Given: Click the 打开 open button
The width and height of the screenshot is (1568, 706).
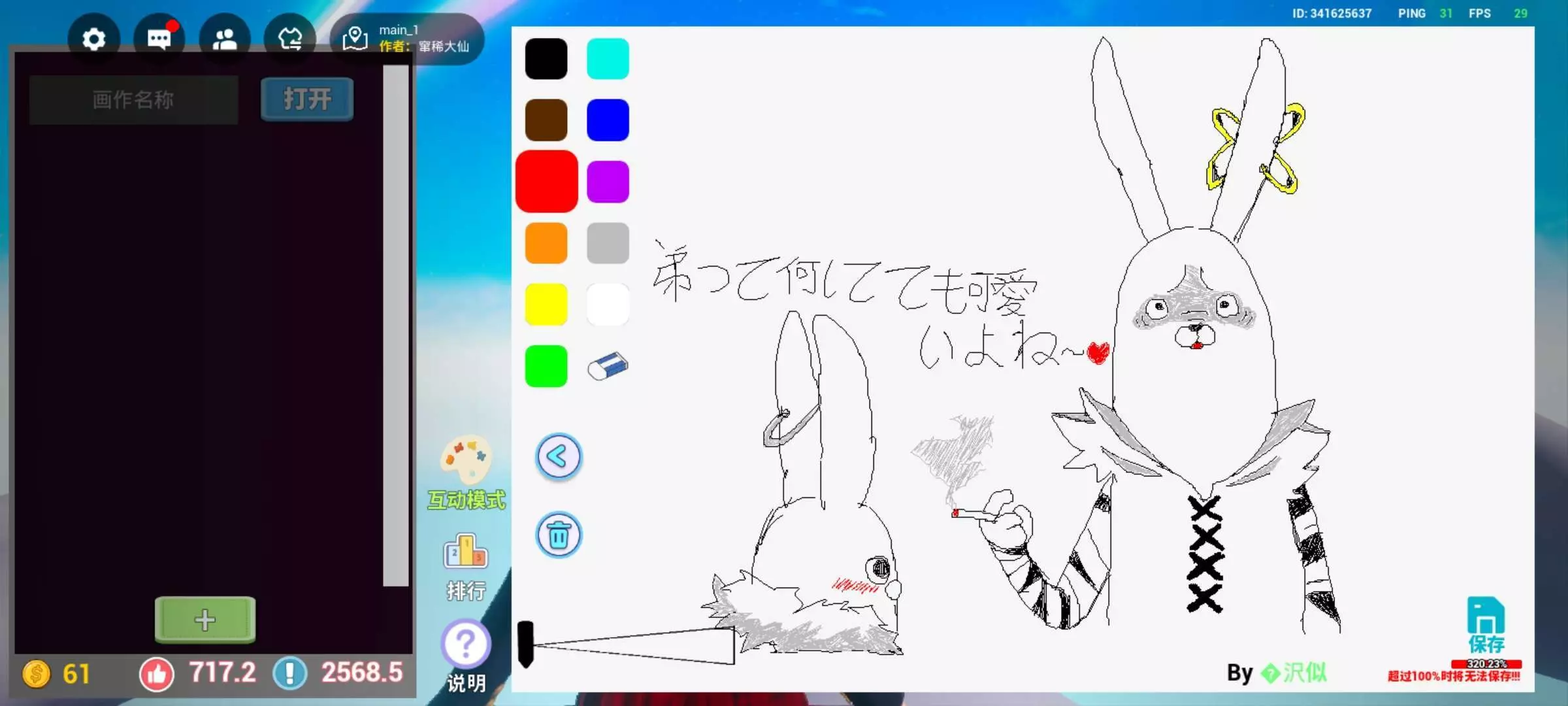Looking at the screenshot, I should click(x=307, y=99).
